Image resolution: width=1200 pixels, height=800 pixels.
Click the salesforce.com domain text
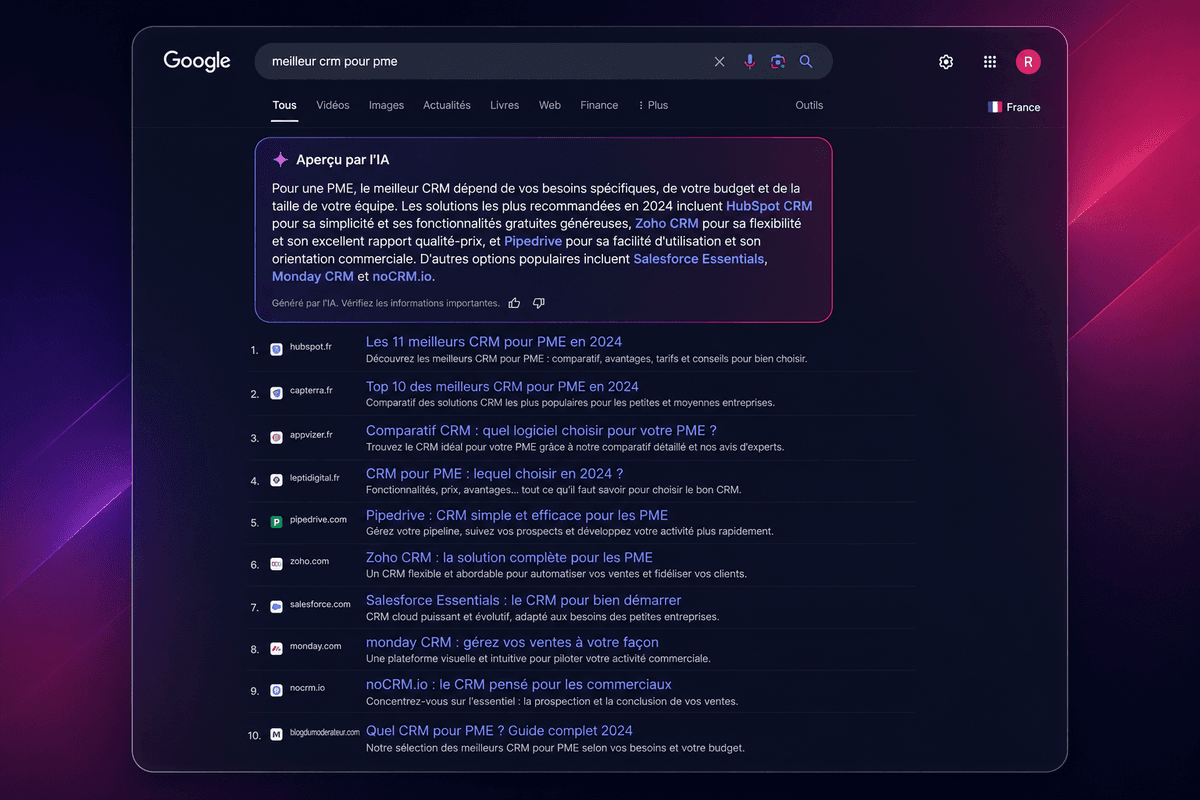point(320,604)
